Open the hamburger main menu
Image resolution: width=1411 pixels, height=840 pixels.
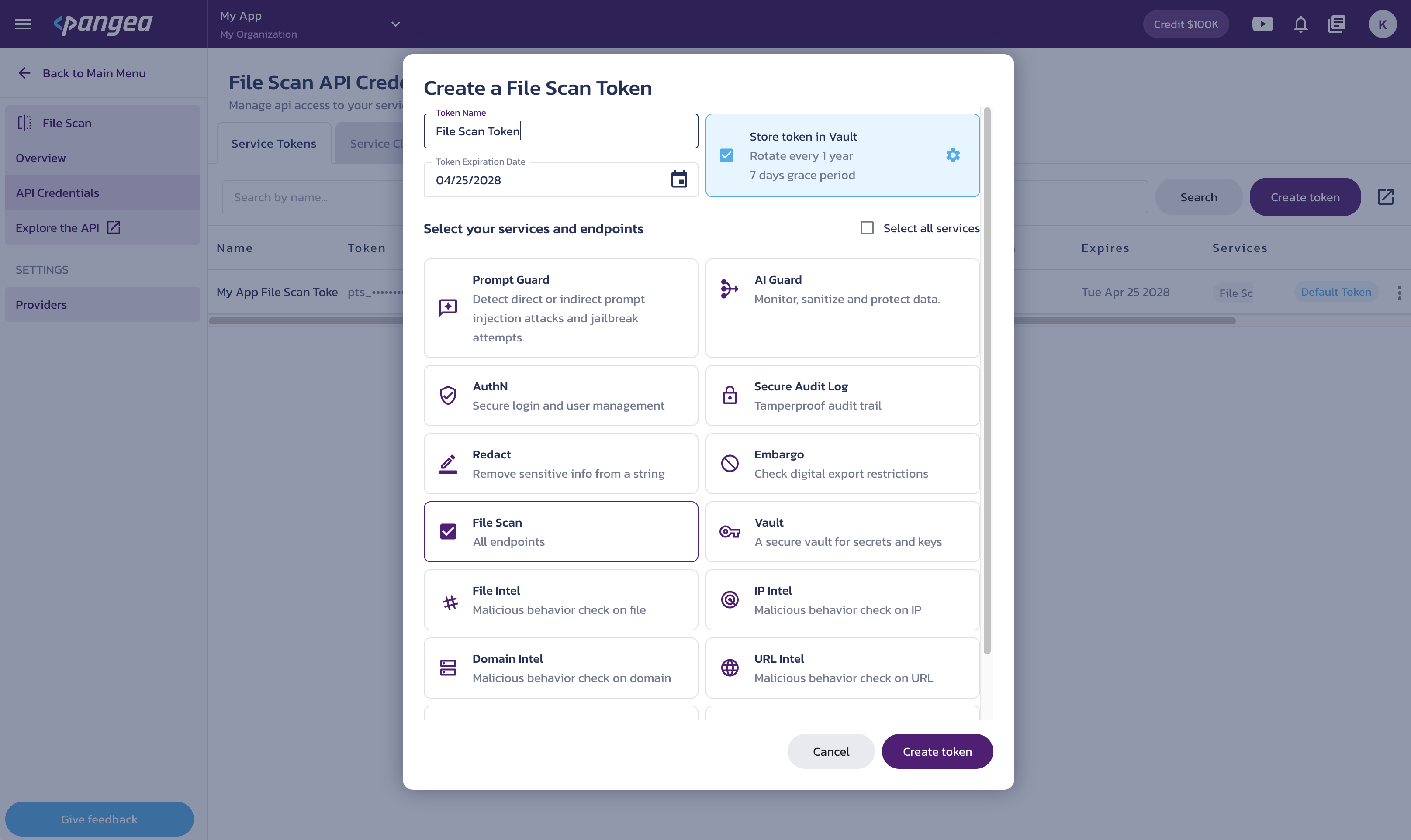pyautogui.click(x=23, y=24)
